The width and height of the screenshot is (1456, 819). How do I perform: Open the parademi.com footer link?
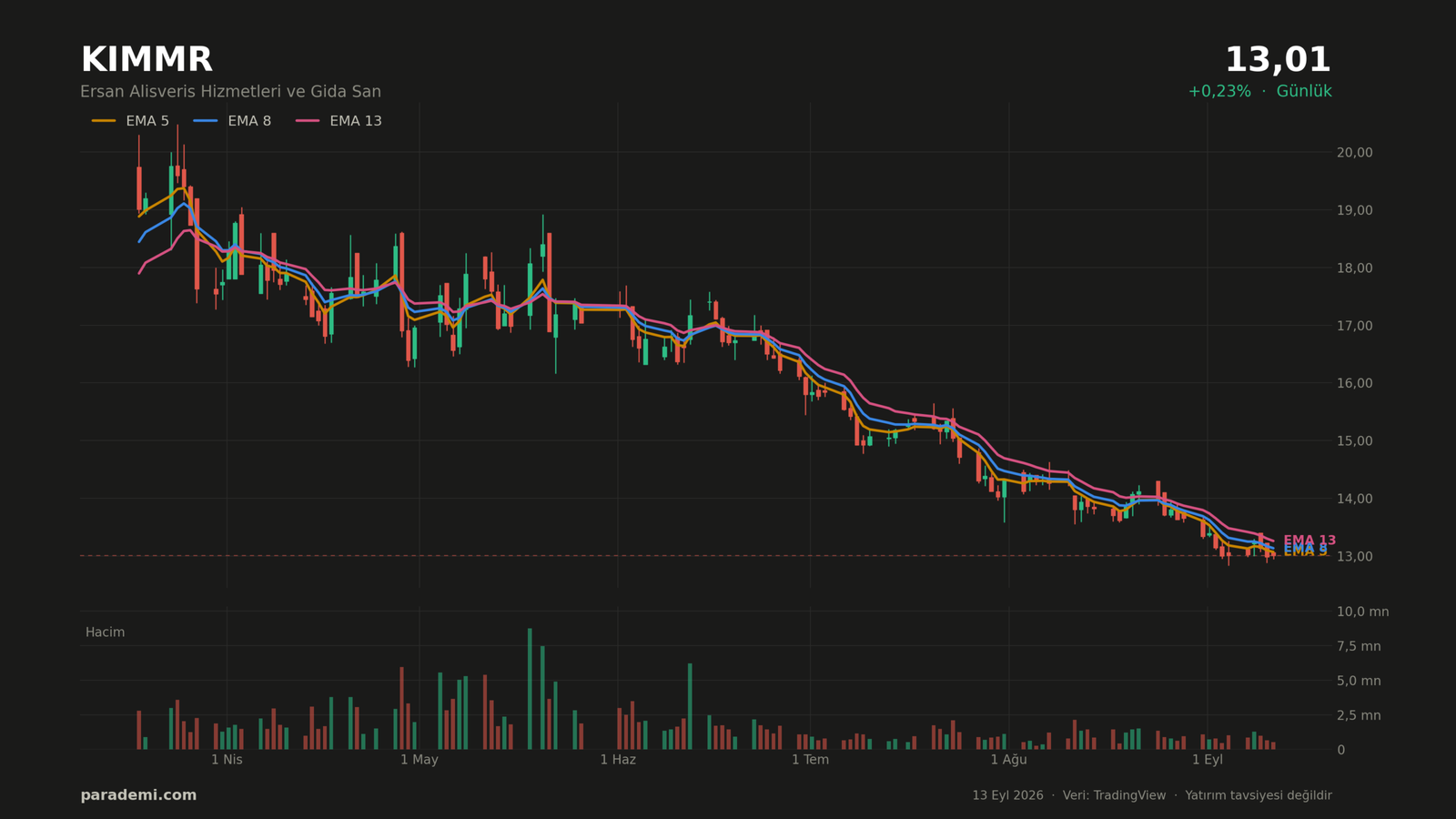(x=138, y=795)
